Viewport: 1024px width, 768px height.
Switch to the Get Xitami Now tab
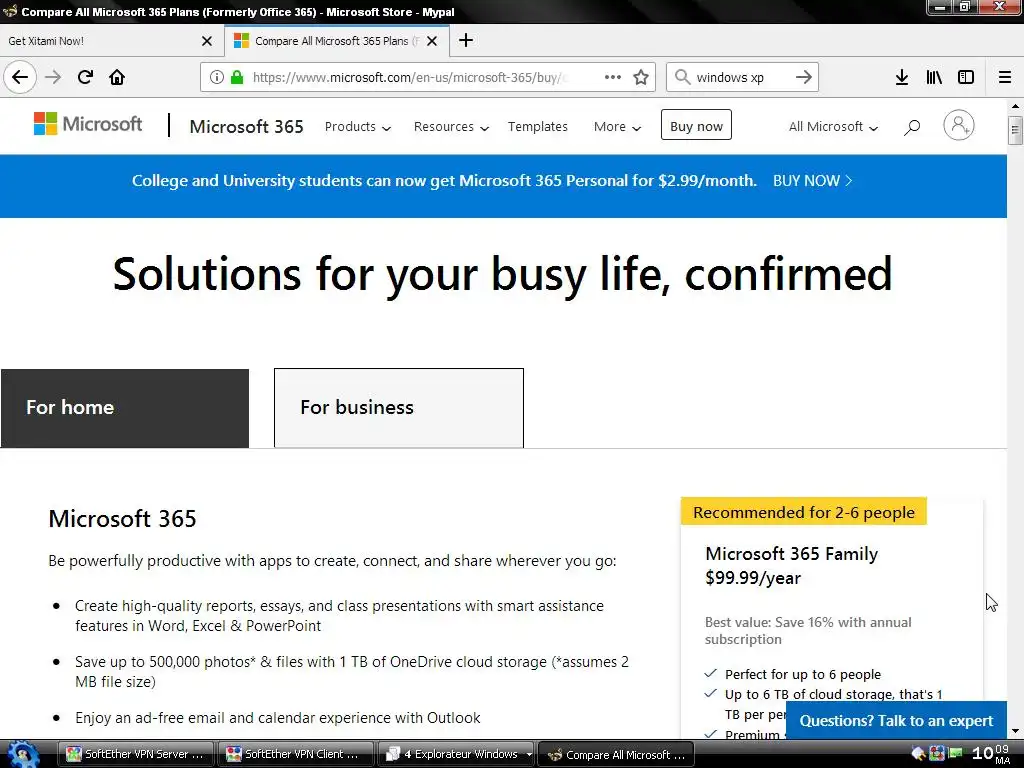point(104,41)
